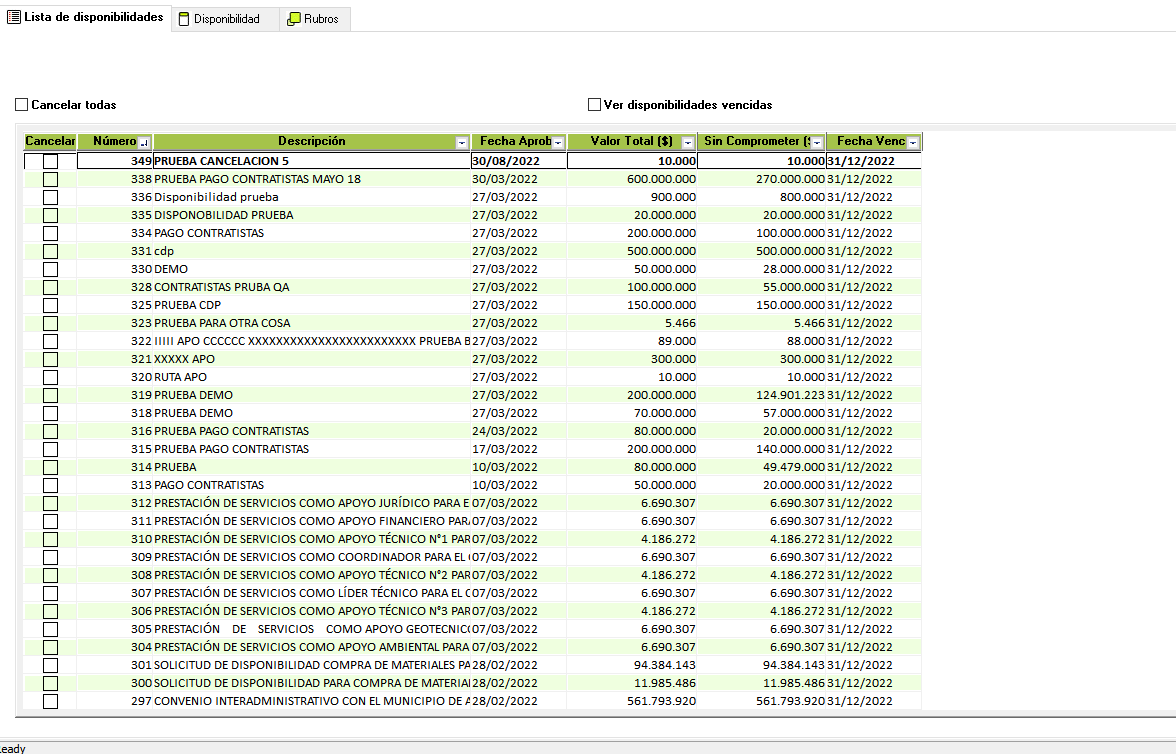Click the Sin Comprometer column header
Image resolution: width=1176 pixels, height=754 pixels.
tap(755, 142)
